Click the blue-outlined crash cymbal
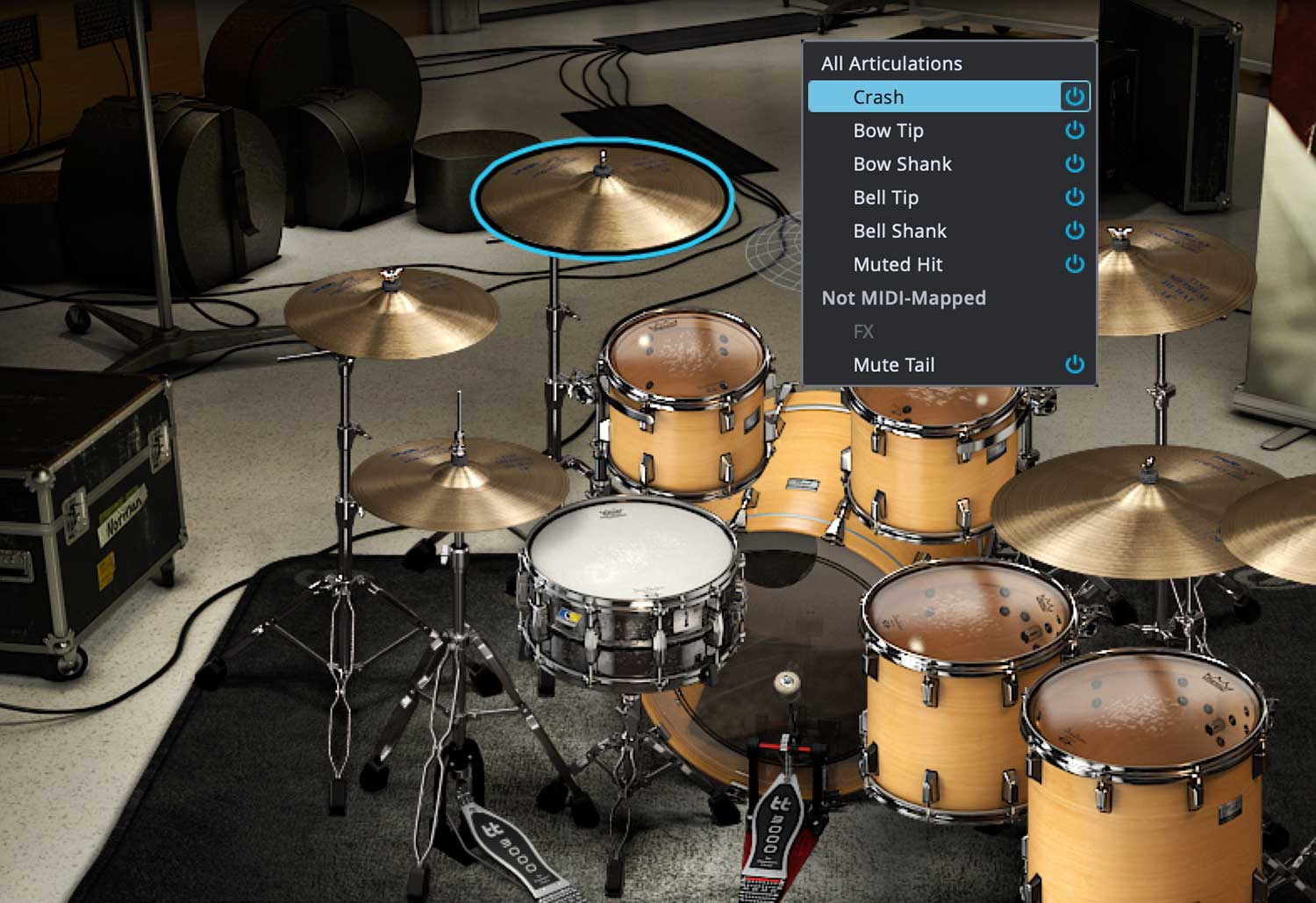Image resolution: width=1316 pixels, height=903 pixels. pyautogui.click(x=602, y=200)
